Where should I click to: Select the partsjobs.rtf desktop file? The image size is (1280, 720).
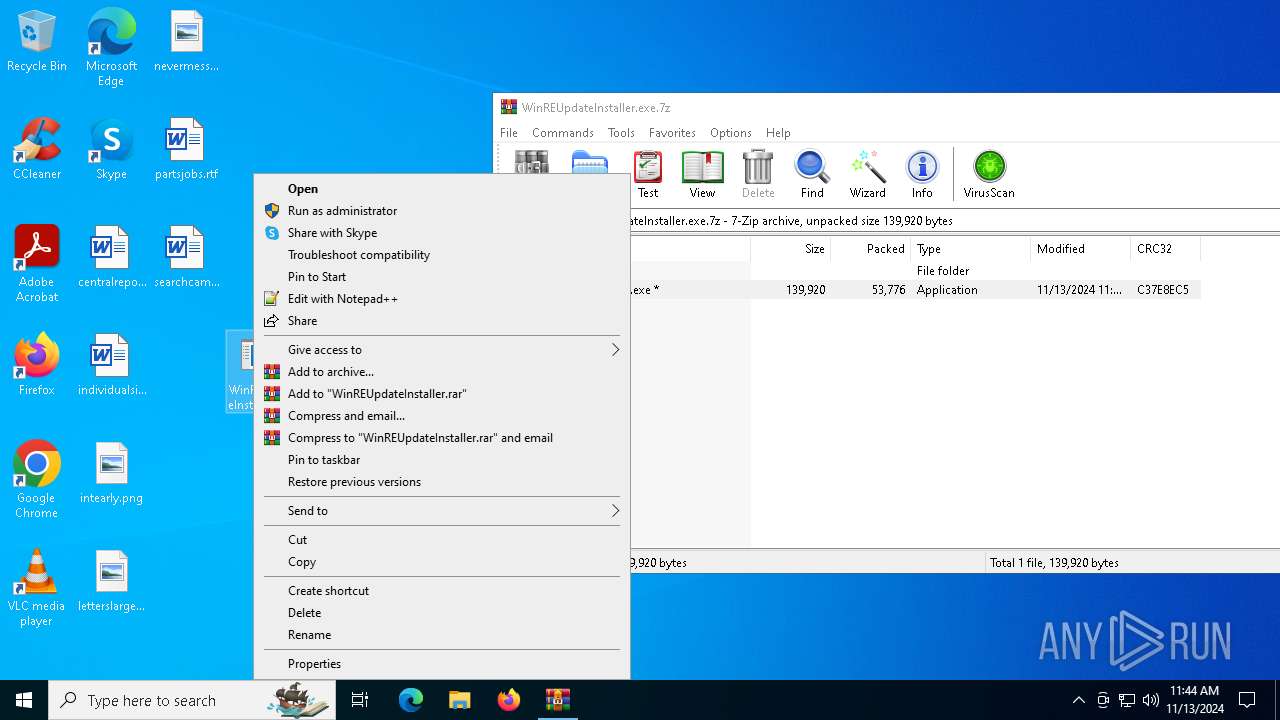[x=186, y=149]
